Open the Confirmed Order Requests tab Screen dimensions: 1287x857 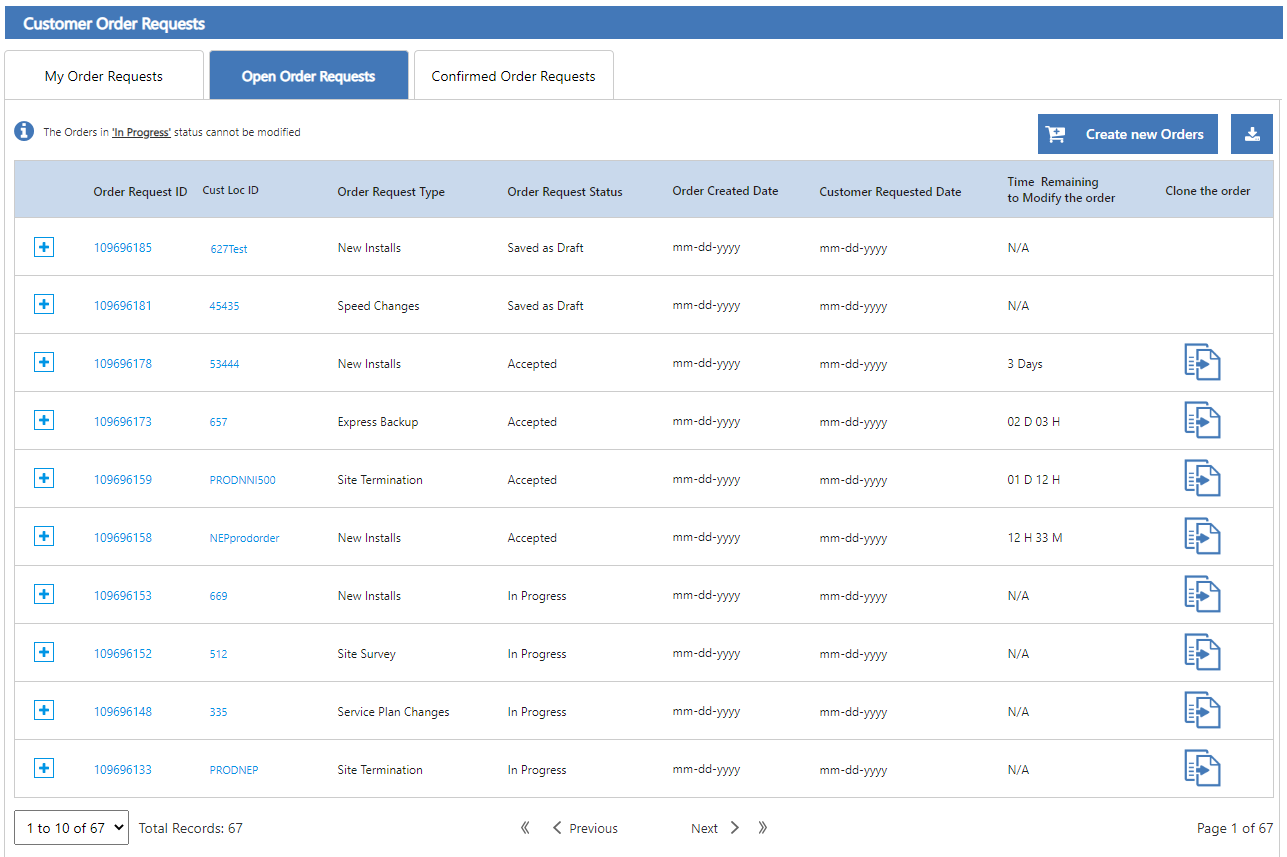pyautogui.click(x=513, y=76)
